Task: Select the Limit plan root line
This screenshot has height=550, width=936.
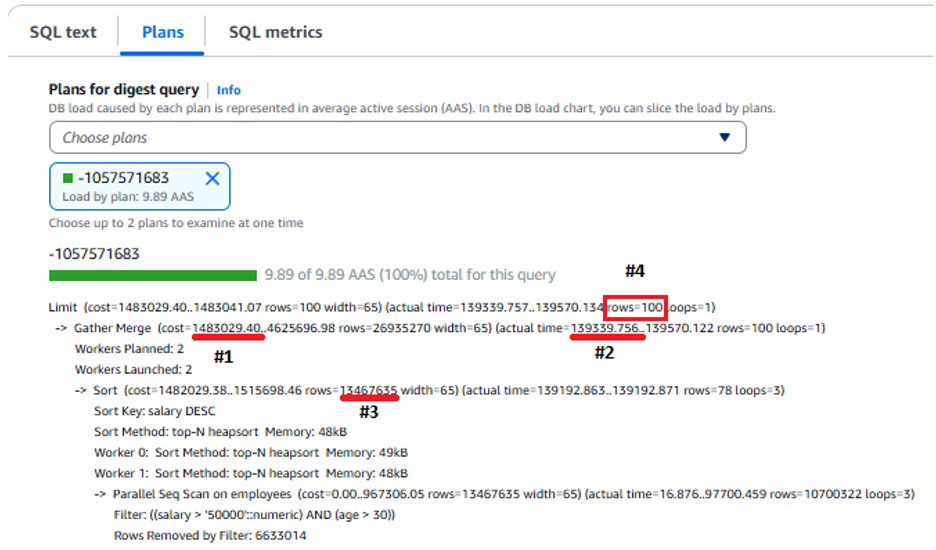Action: click(381, 308)
